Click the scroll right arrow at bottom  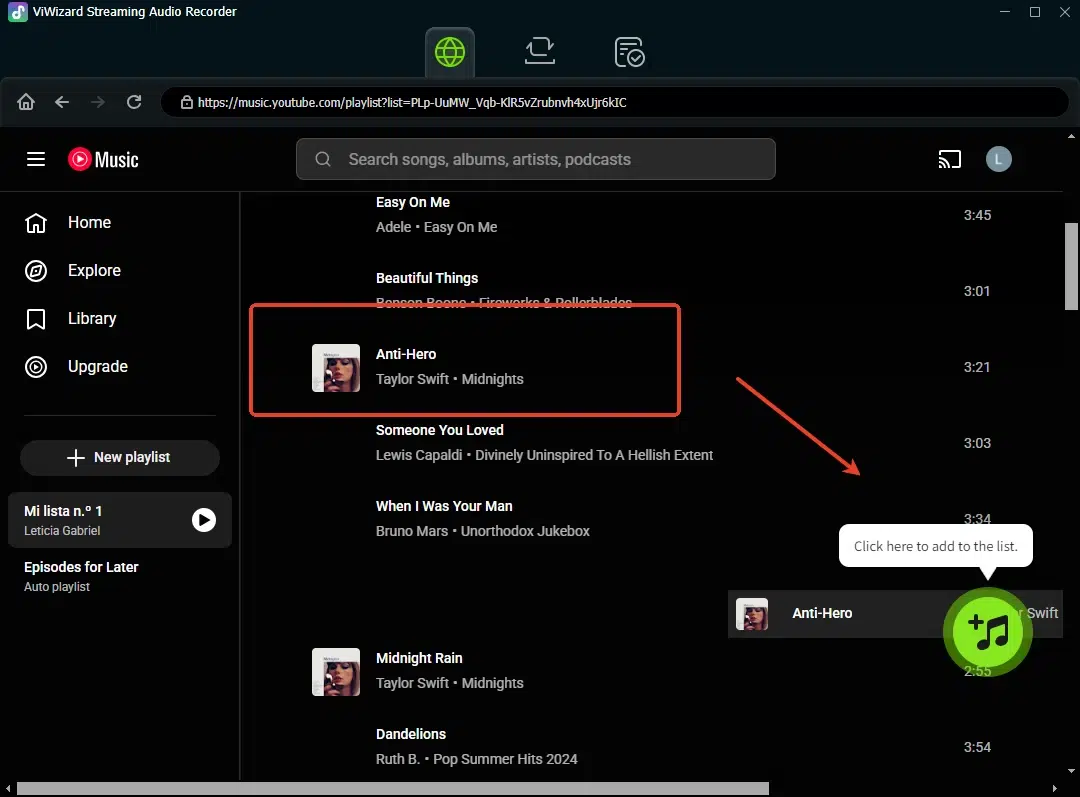tap(1054, 788)
